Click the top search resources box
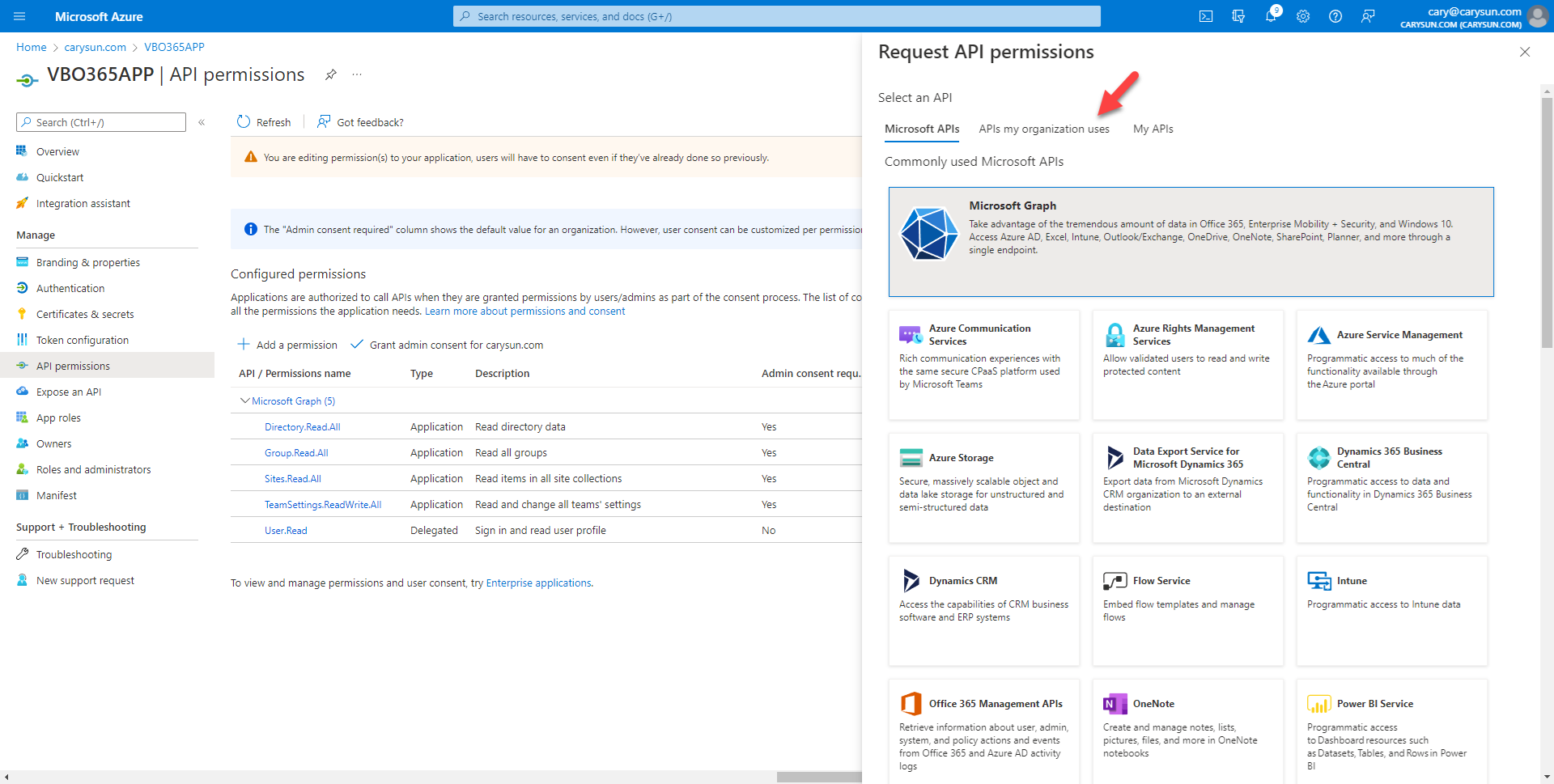The image size is (1554, 784). click(x=777, y=16)
